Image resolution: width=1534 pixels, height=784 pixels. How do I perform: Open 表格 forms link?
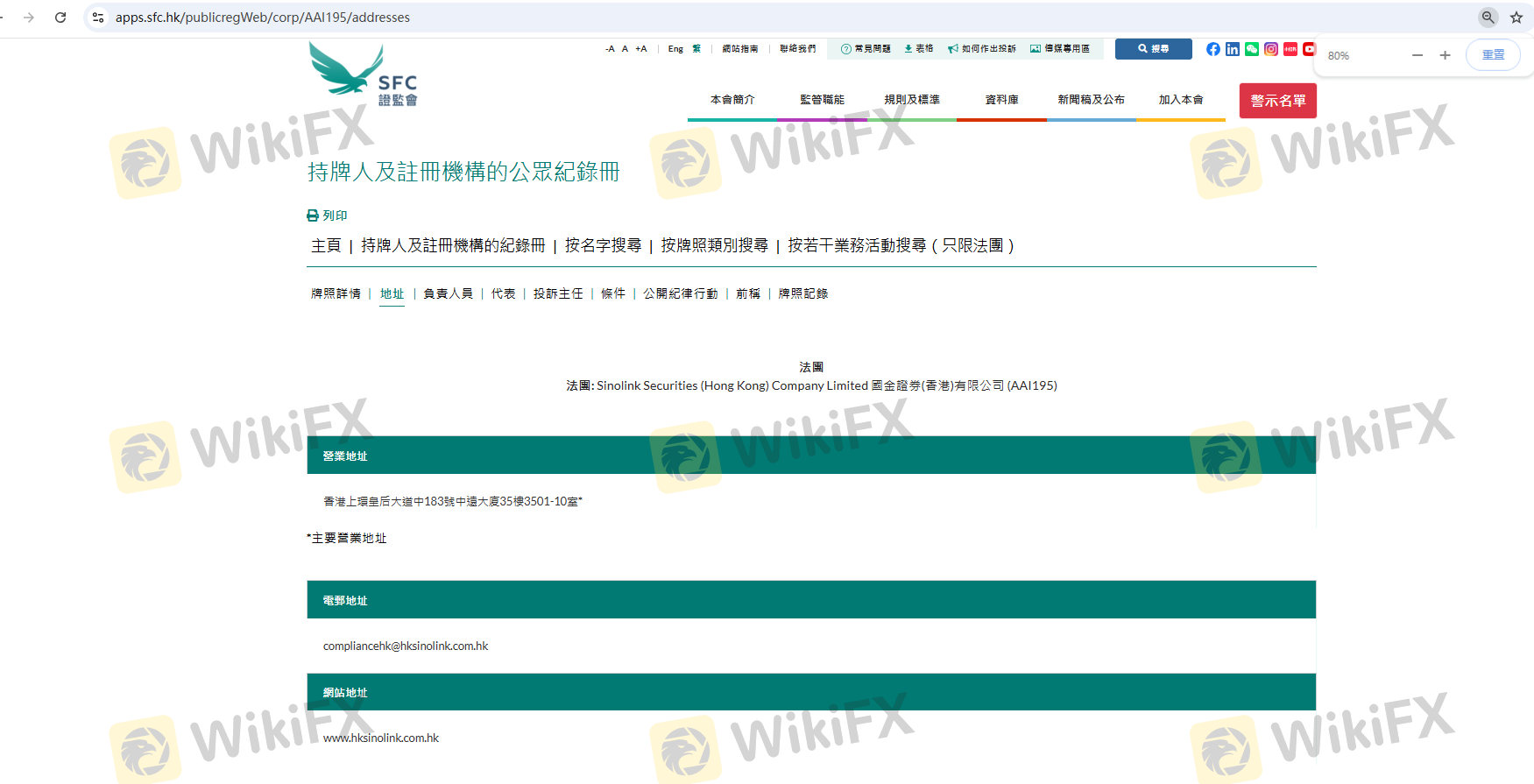tap(919, 49)
